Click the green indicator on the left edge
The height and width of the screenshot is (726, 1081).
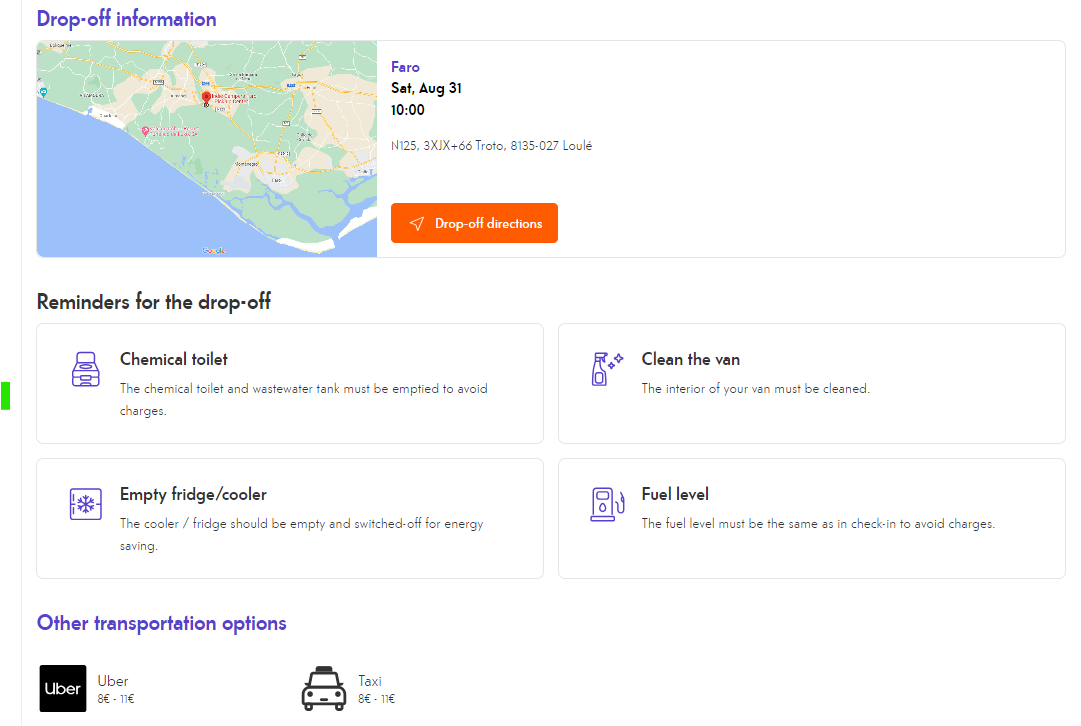coord(5,395)
